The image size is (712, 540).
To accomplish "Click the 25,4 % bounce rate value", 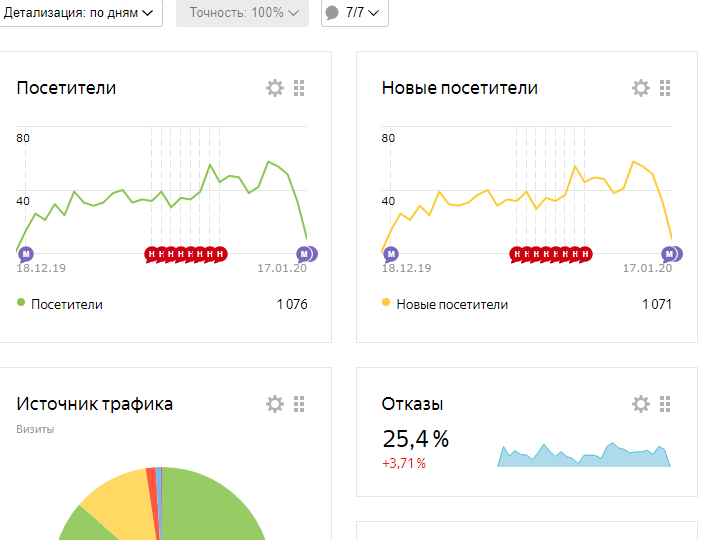I will (x=415, y=439).
